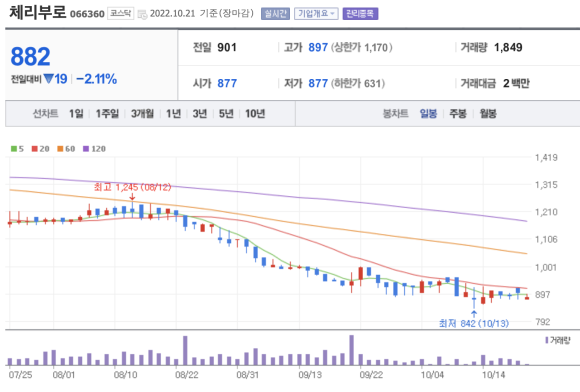
Task: Click the stock code 066360
Action: tap(87, 14)
